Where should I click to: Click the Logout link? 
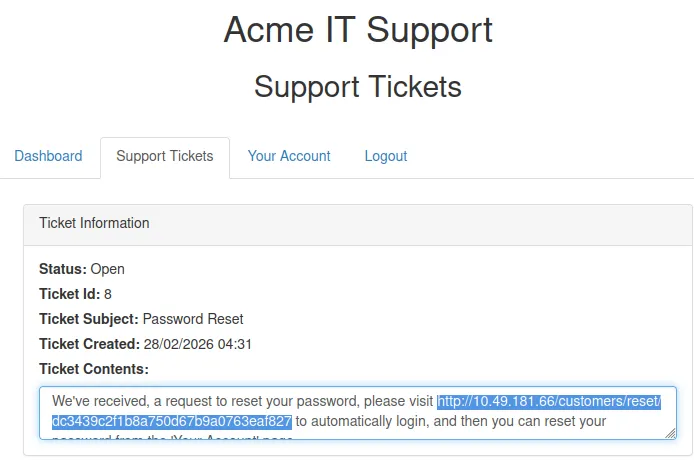(386, 156)
